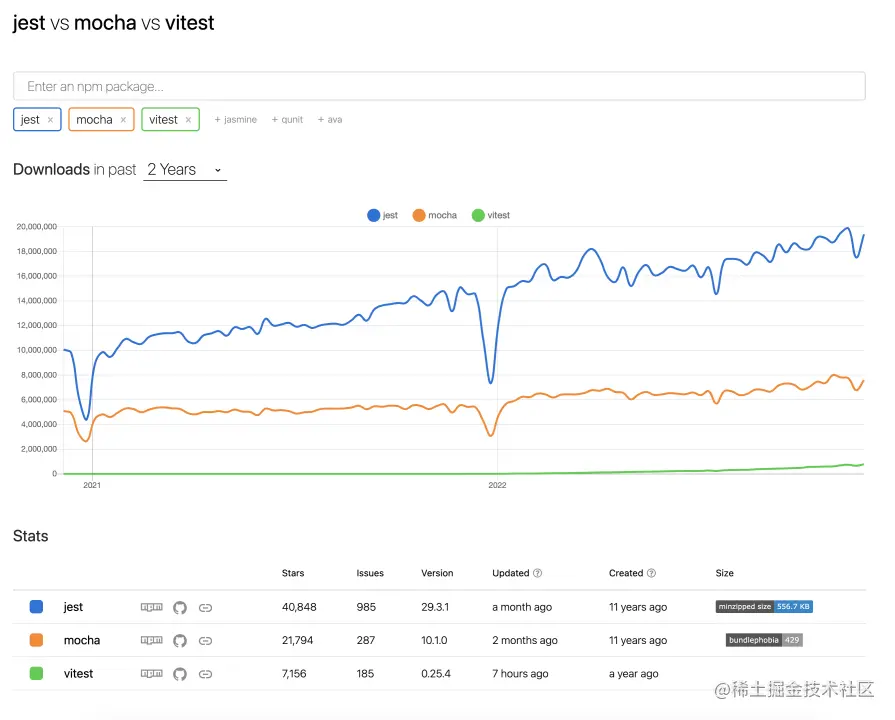Add the jasmine package suggestion

pos(236,120)
